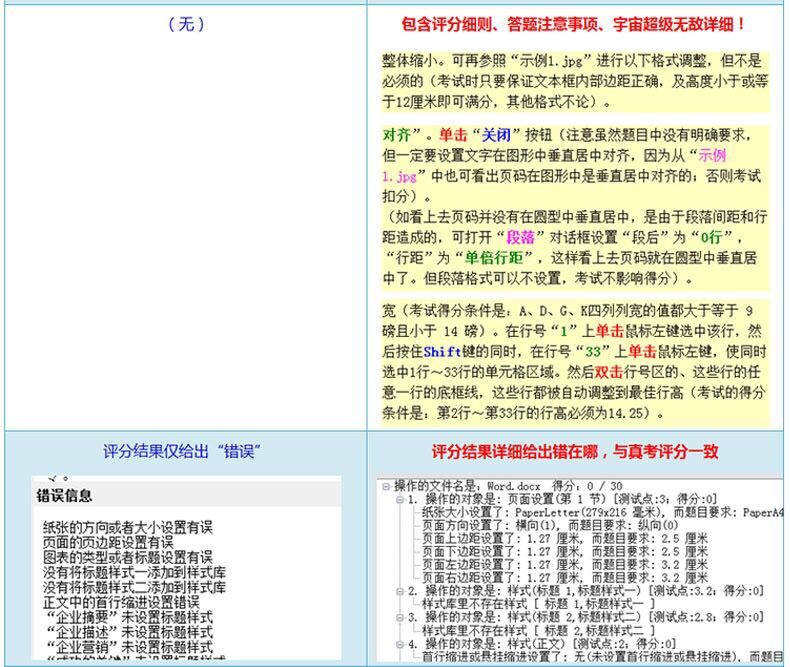The image size is (790, 667).
Task: Click the paragraph starting '整体缩小'
Action: point(575,82)
